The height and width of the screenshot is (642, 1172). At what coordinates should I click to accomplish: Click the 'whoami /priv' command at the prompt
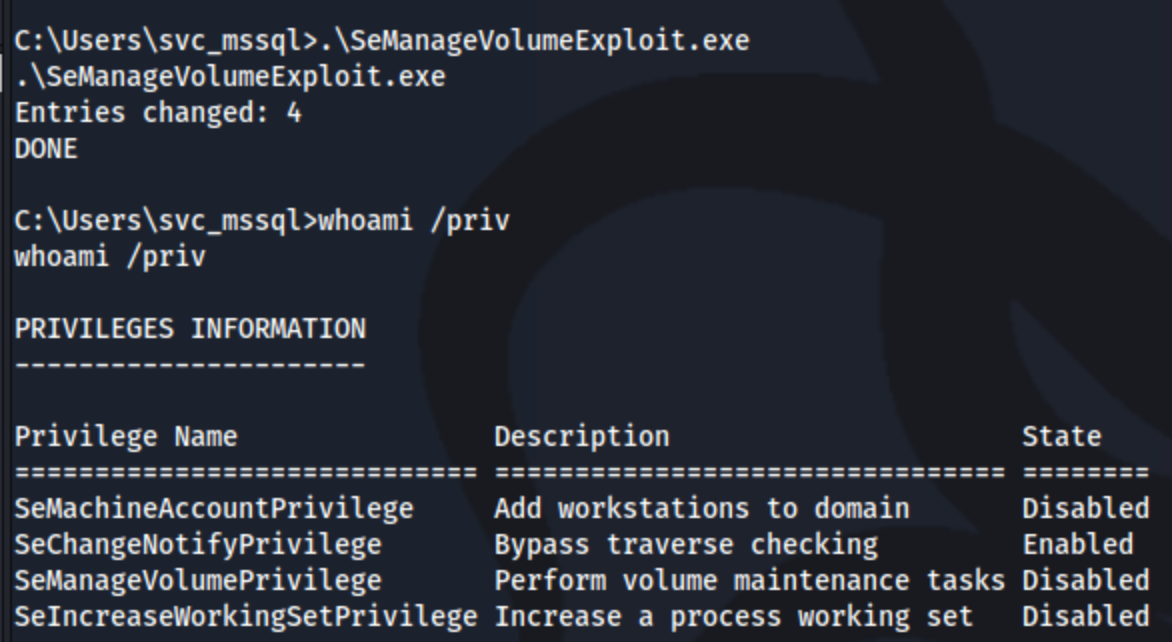click(x=414, y=221)
